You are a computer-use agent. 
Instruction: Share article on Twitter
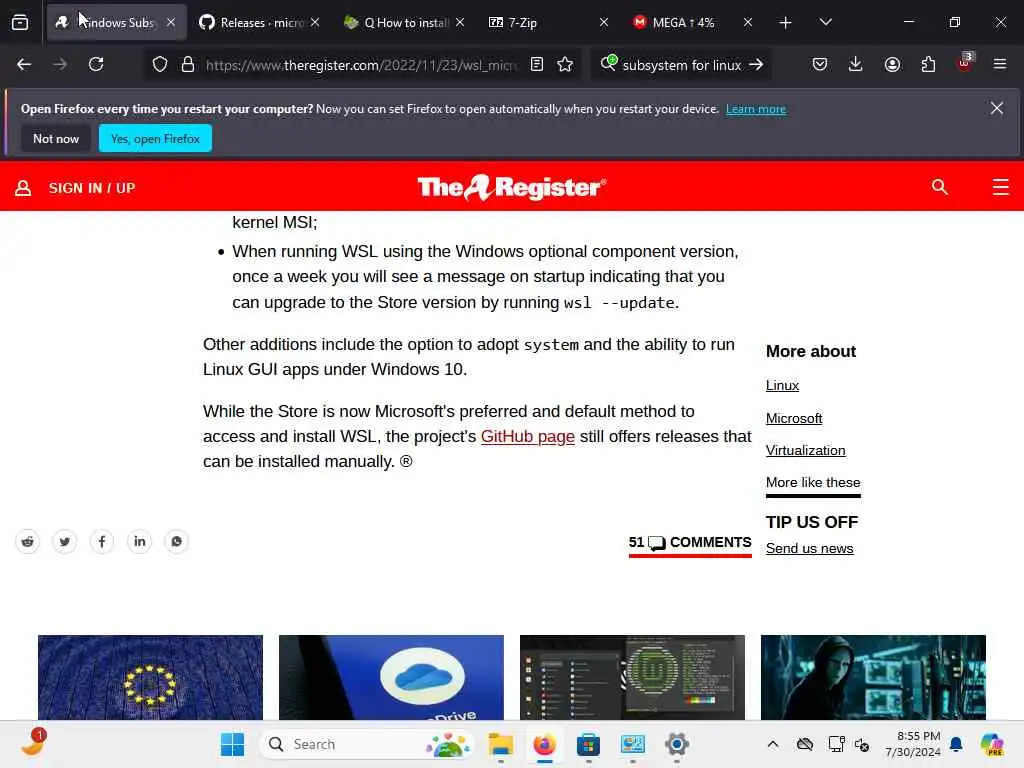pos(65,541)
